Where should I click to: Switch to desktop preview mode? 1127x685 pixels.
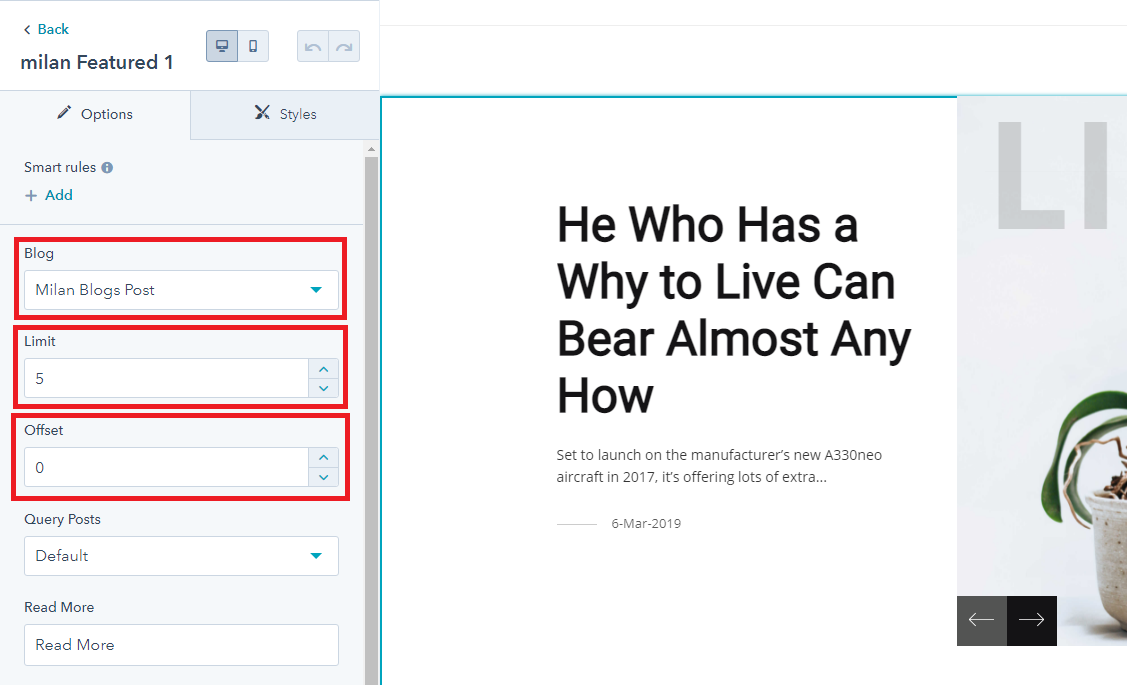click(x=222, y=46)
